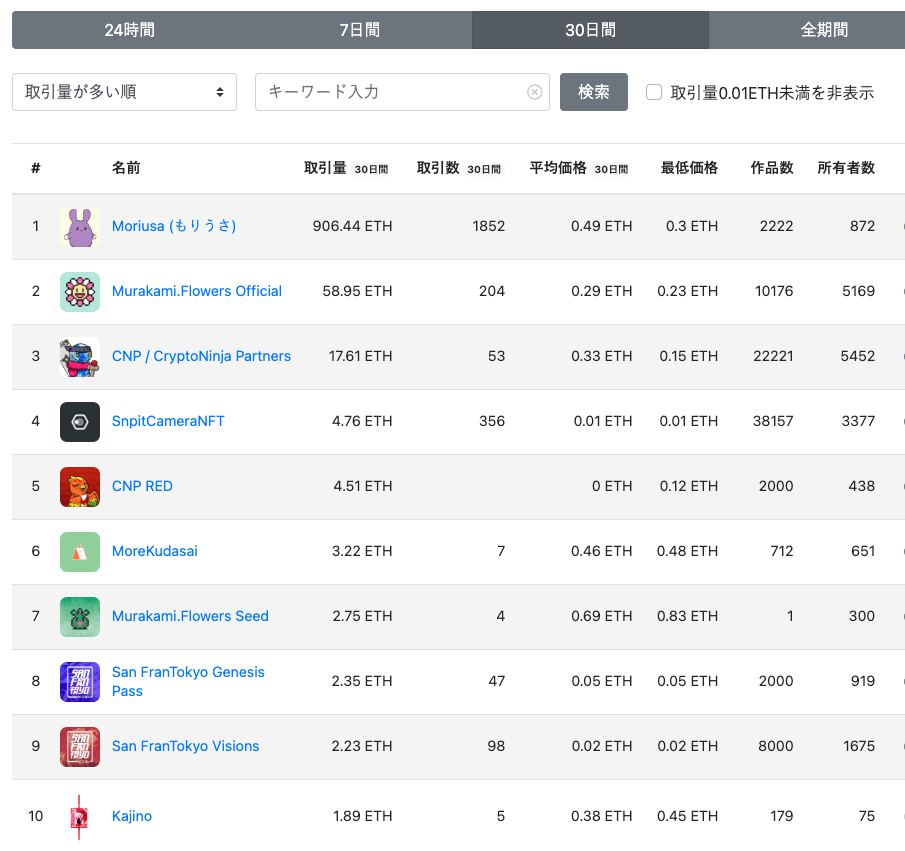Click the 17.61 ETH volume value

coord(360,356)
